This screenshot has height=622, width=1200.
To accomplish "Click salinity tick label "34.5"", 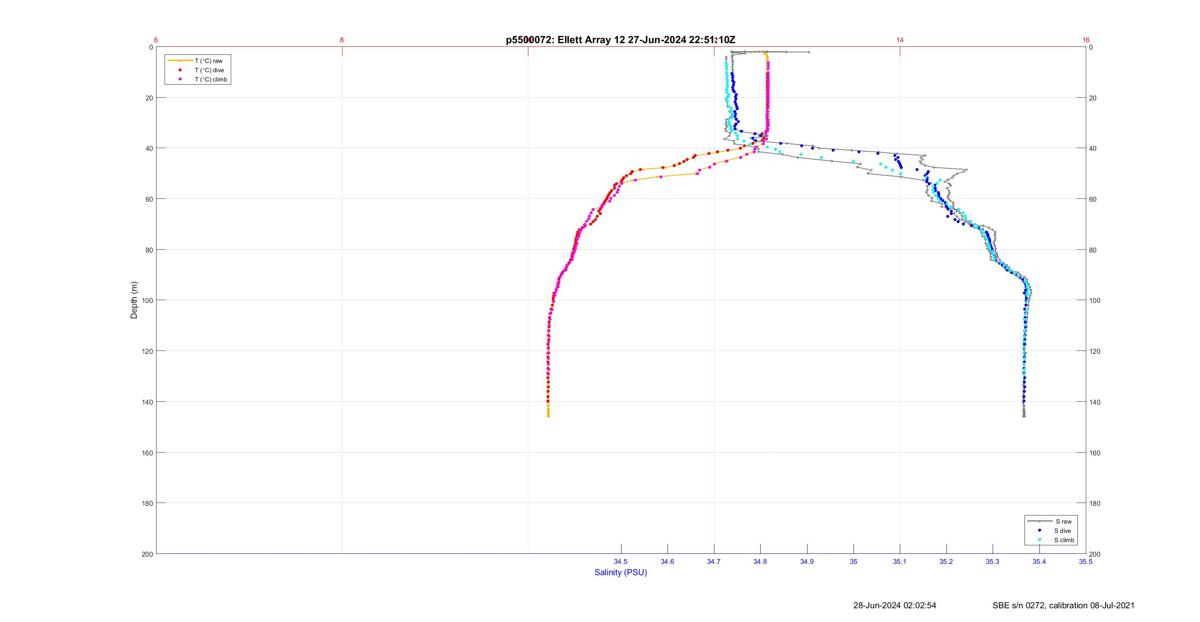I will (621, 562).
